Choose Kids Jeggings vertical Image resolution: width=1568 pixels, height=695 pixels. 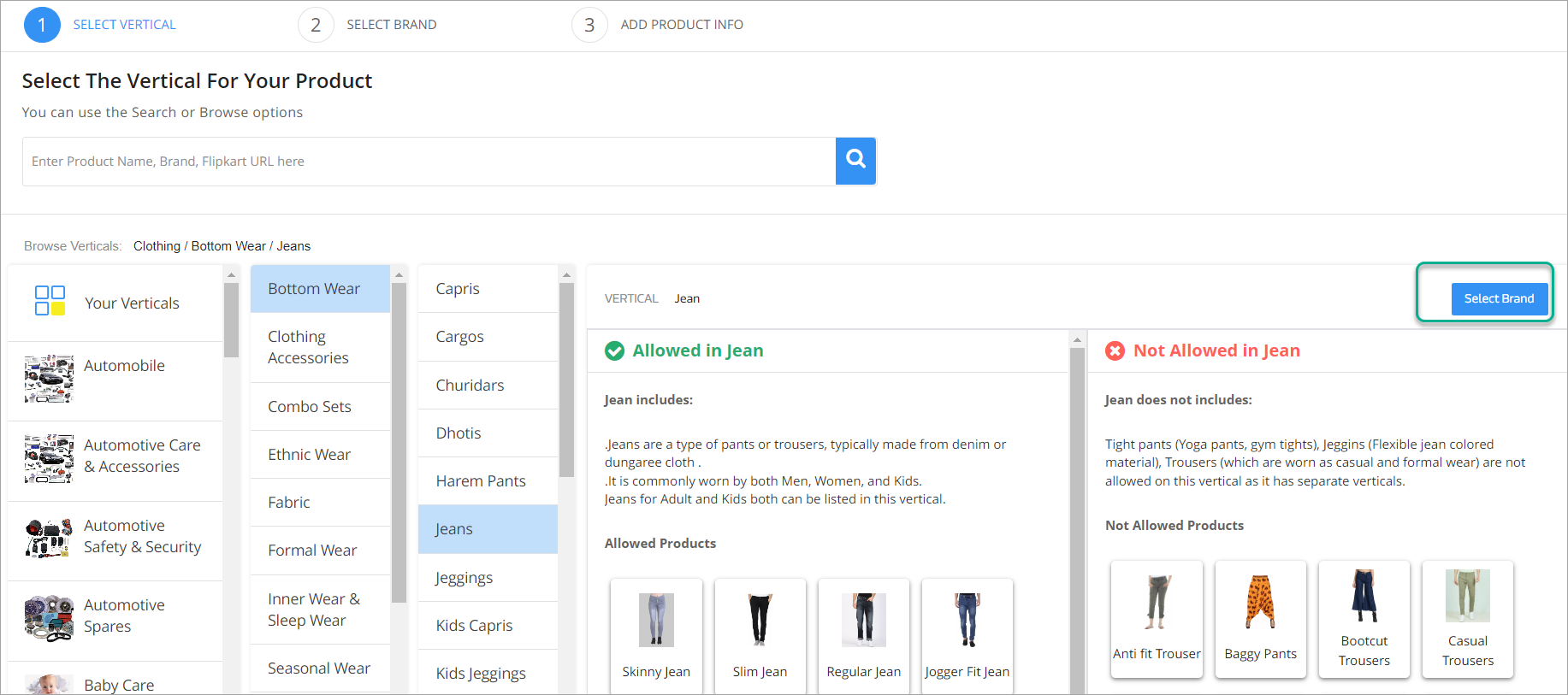pyautogui.click(x=488, y=674)
